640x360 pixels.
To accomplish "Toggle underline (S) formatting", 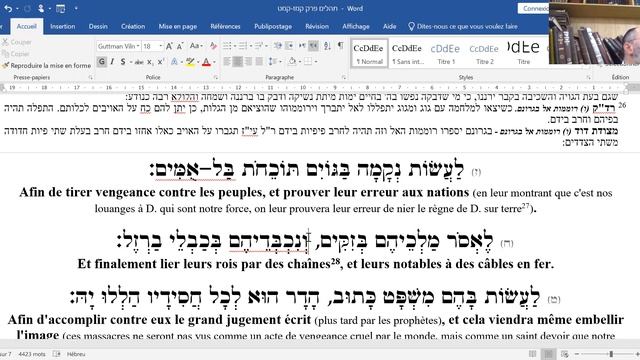I will point(122,62).
